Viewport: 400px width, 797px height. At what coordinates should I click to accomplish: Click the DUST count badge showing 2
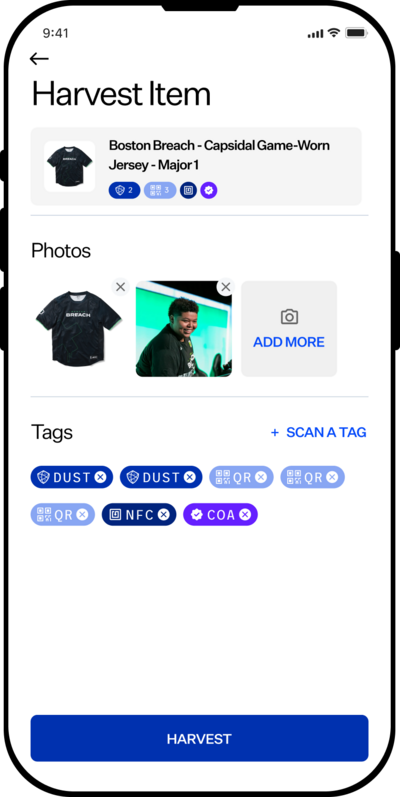[125, 191]
